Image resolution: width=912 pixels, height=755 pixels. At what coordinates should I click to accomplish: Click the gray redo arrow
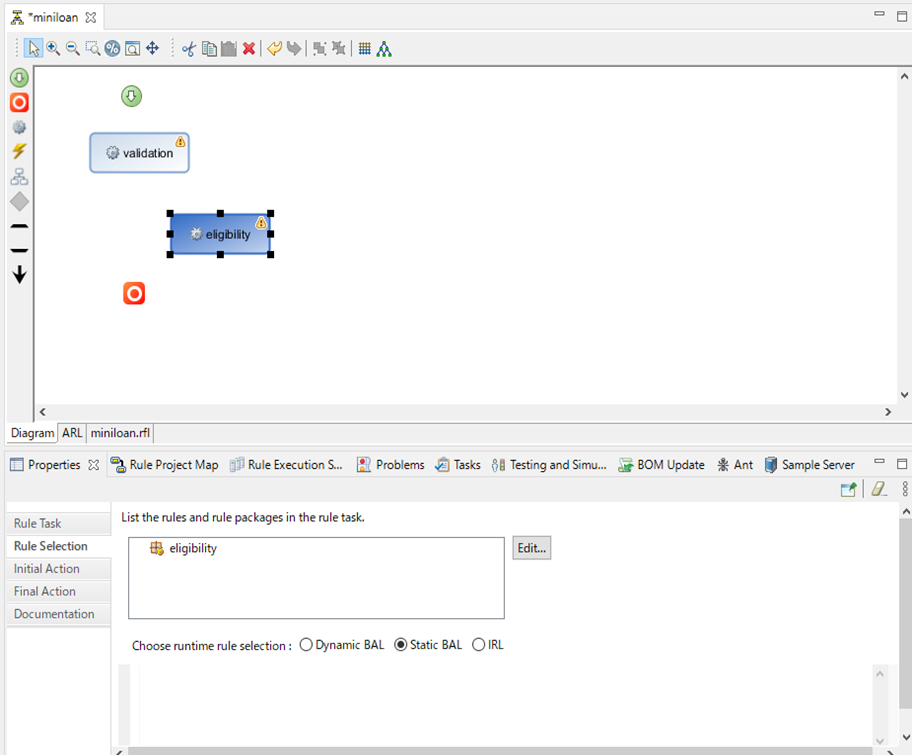pos(294,49)
